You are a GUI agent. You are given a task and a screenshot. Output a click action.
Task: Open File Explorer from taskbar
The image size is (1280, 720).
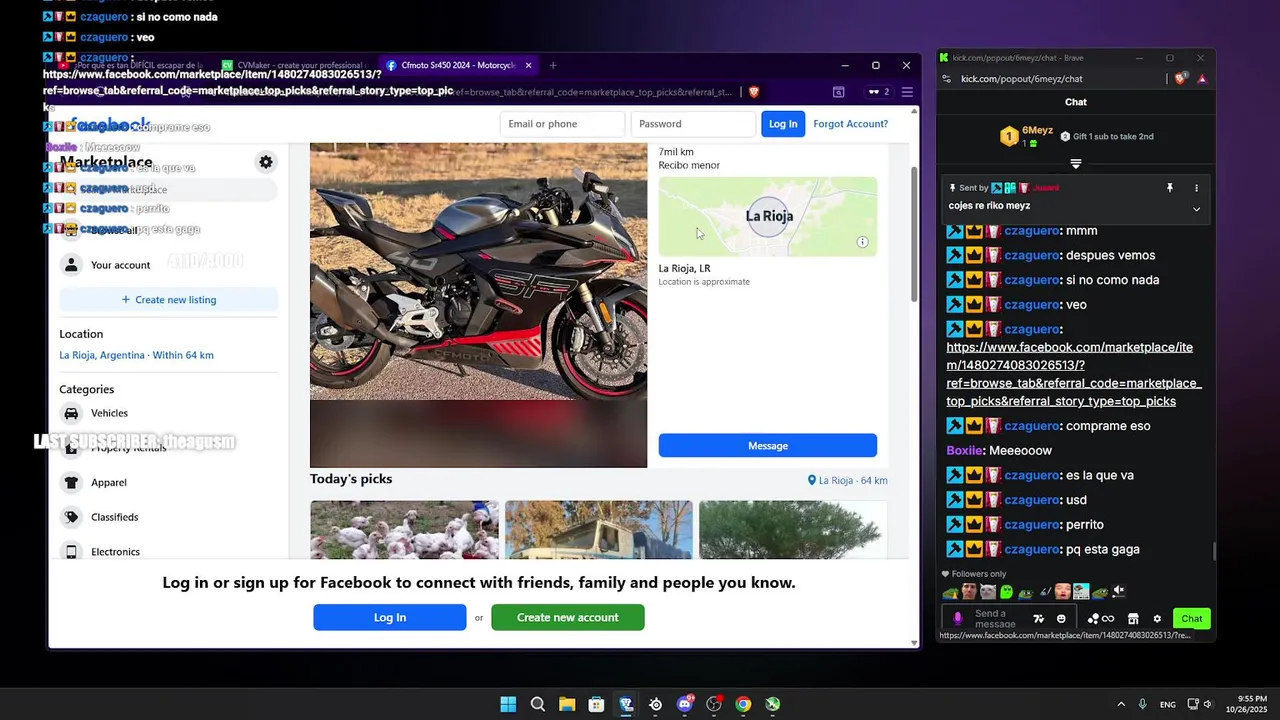pyautogui.click(x=567, y=704)
